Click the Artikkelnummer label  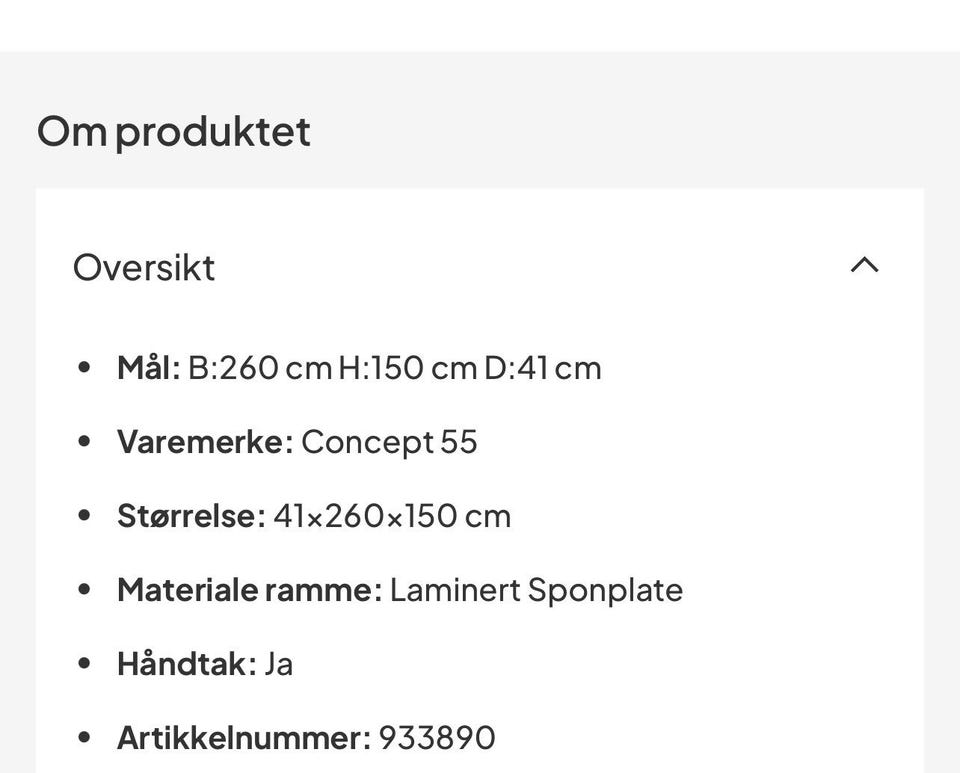(x=243, y=738)
